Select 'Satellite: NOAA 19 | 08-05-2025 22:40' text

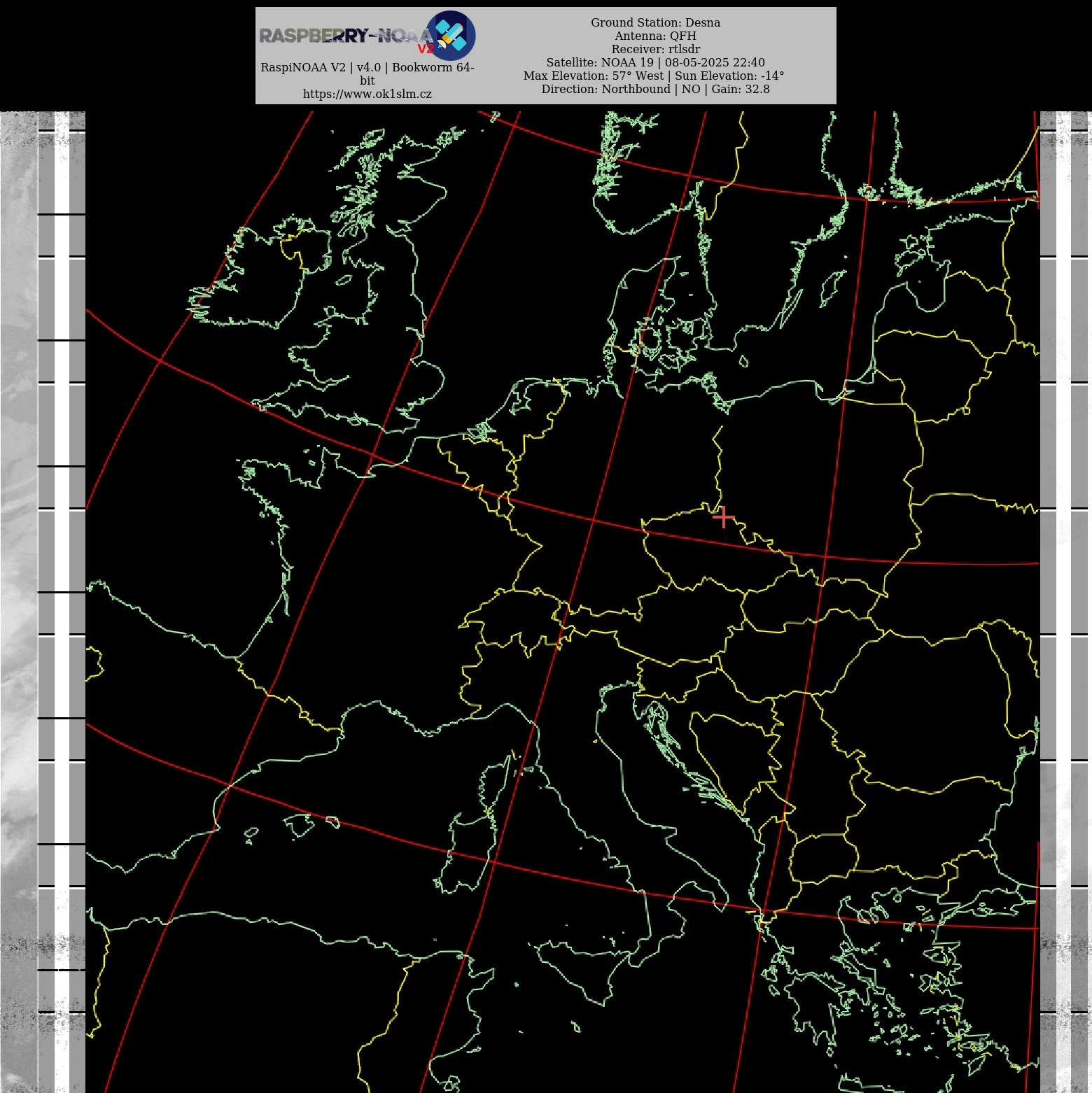[x=655, y=62]
